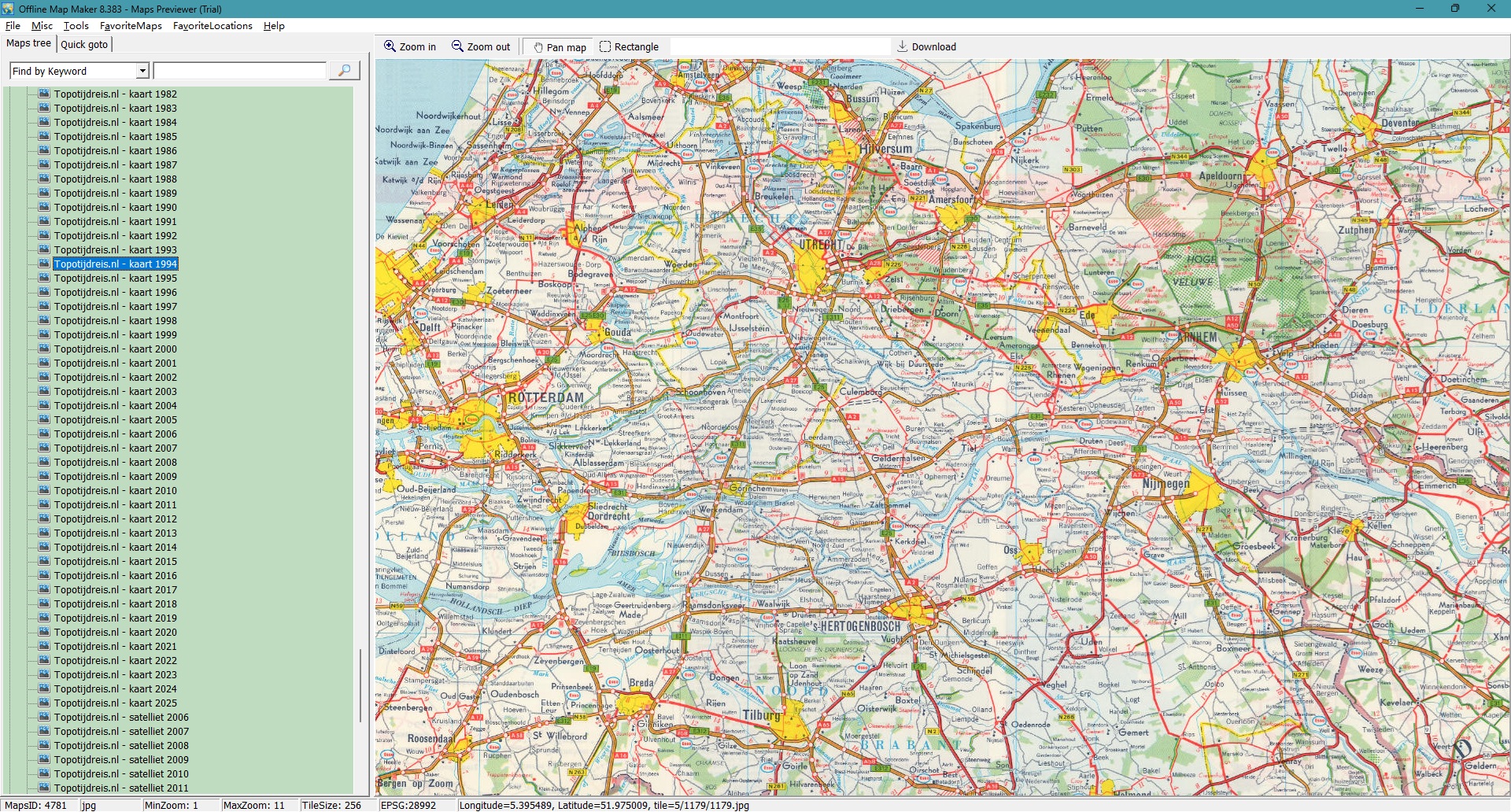
Task: Open the Tools menu
Action: coord(76,25)
